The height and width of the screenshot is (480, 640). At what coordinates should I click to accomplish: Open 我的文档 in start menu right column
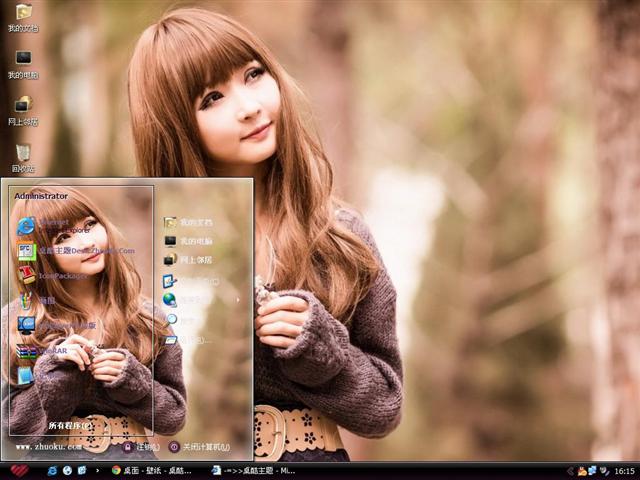tap(188, 222)
